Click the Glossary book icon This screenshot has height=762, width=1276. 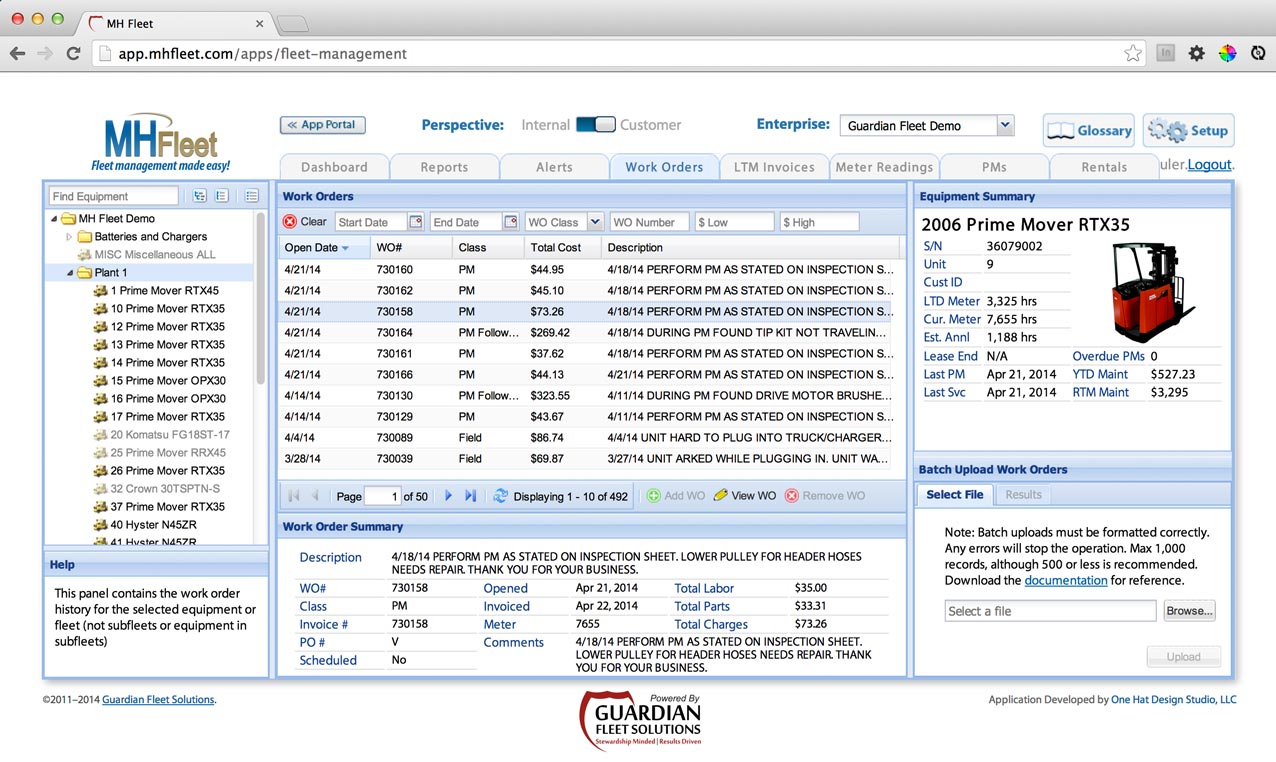(1061, 130)
